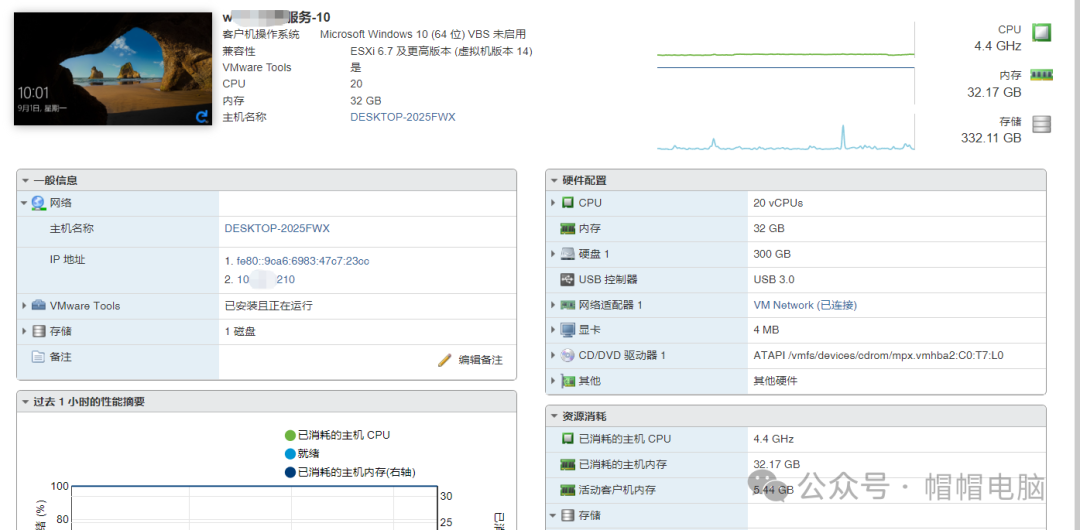Collapse the 硬件配置 panel
The image size is (1080, 530).
pyautogui.click(x=554, y=181)
